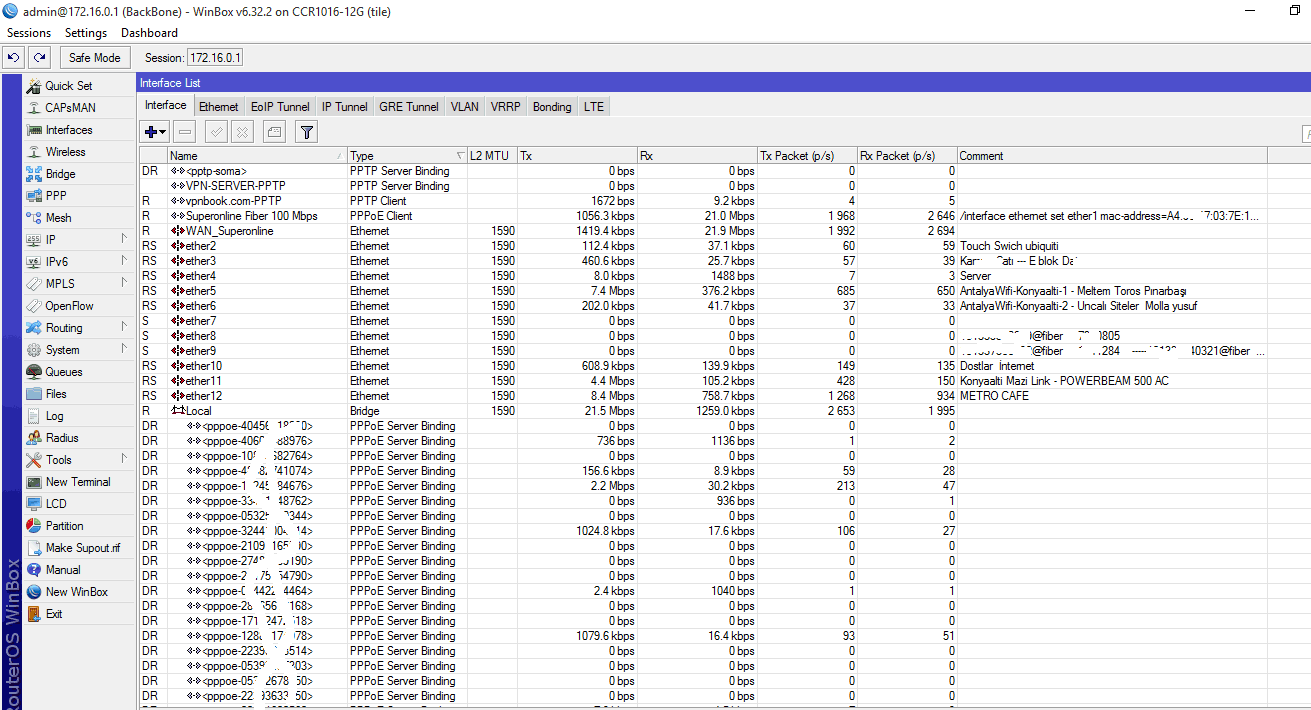Viewport: 1311px width, 710px height.
Task: Toggle the Safe Mode button
Action: click(94, 58)
